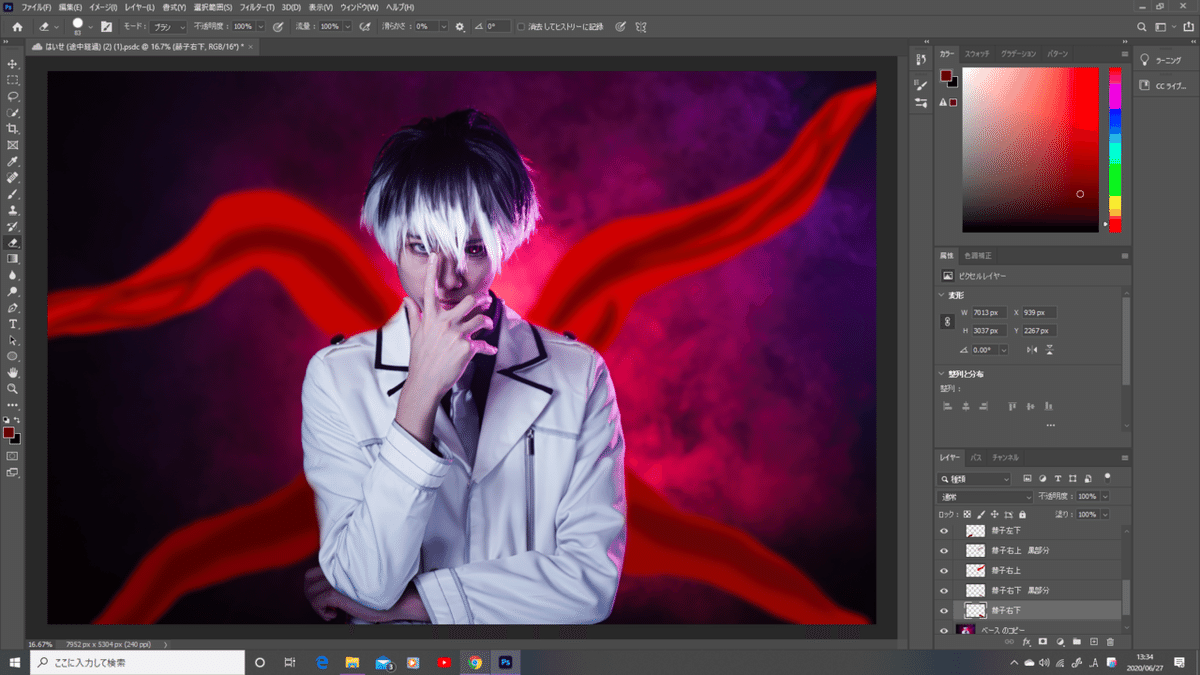Screen dimensions: 1200x675
Task: Open the 滑らかさ smoothing dropdown
Action: (x=442, y=26)
